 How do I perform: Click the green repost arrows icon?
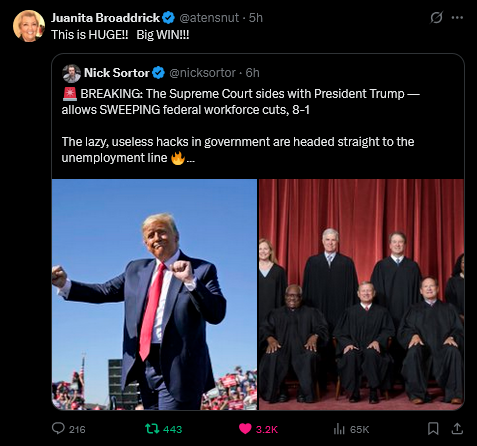[152, 429]
